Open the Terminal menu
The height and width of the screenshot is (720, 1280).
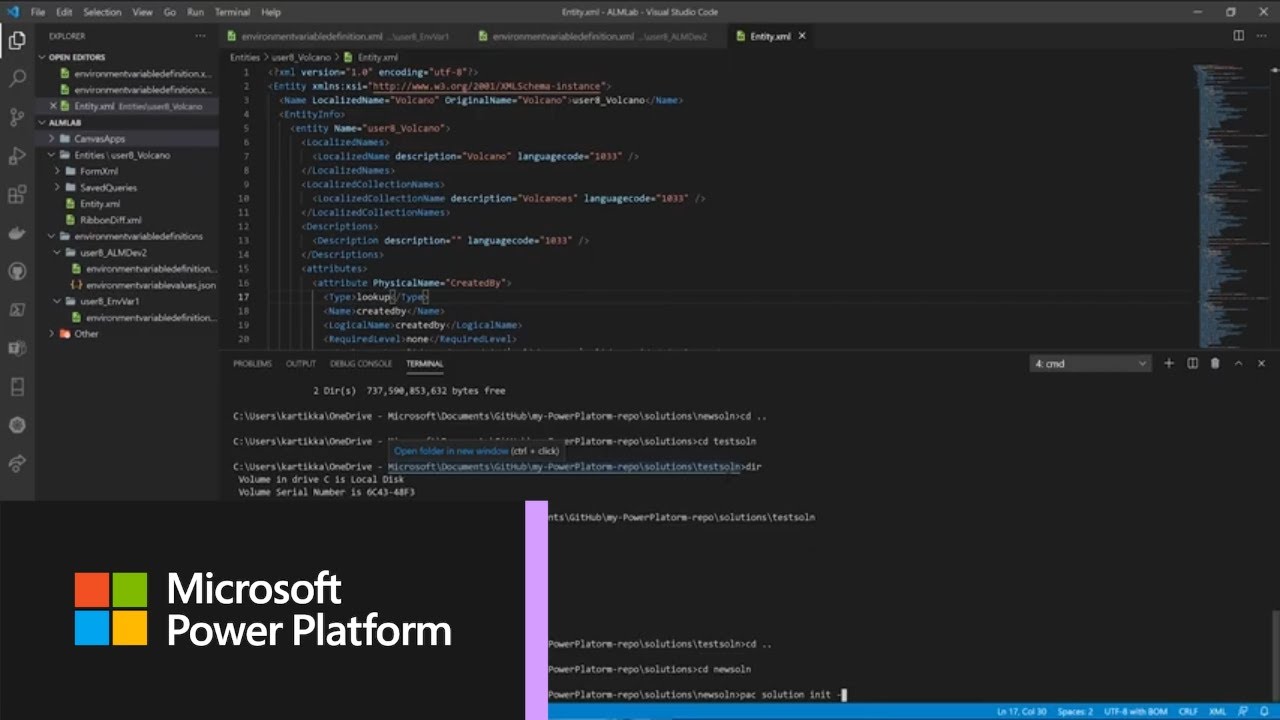233,12
